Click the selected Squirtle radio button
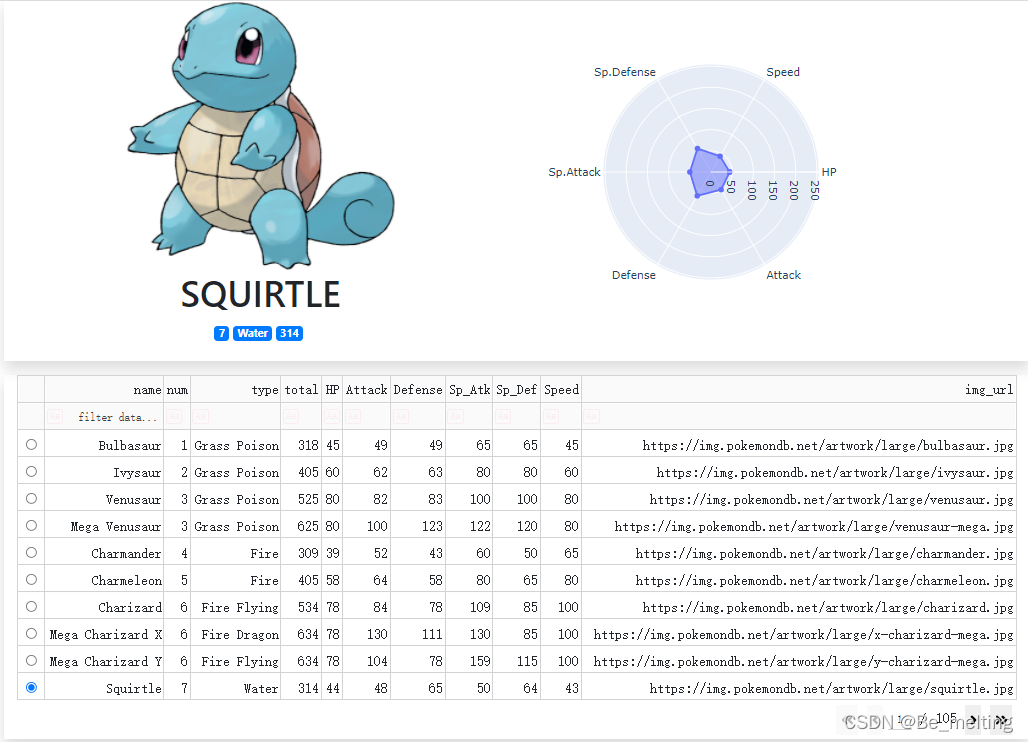 [x=31, y=687]
